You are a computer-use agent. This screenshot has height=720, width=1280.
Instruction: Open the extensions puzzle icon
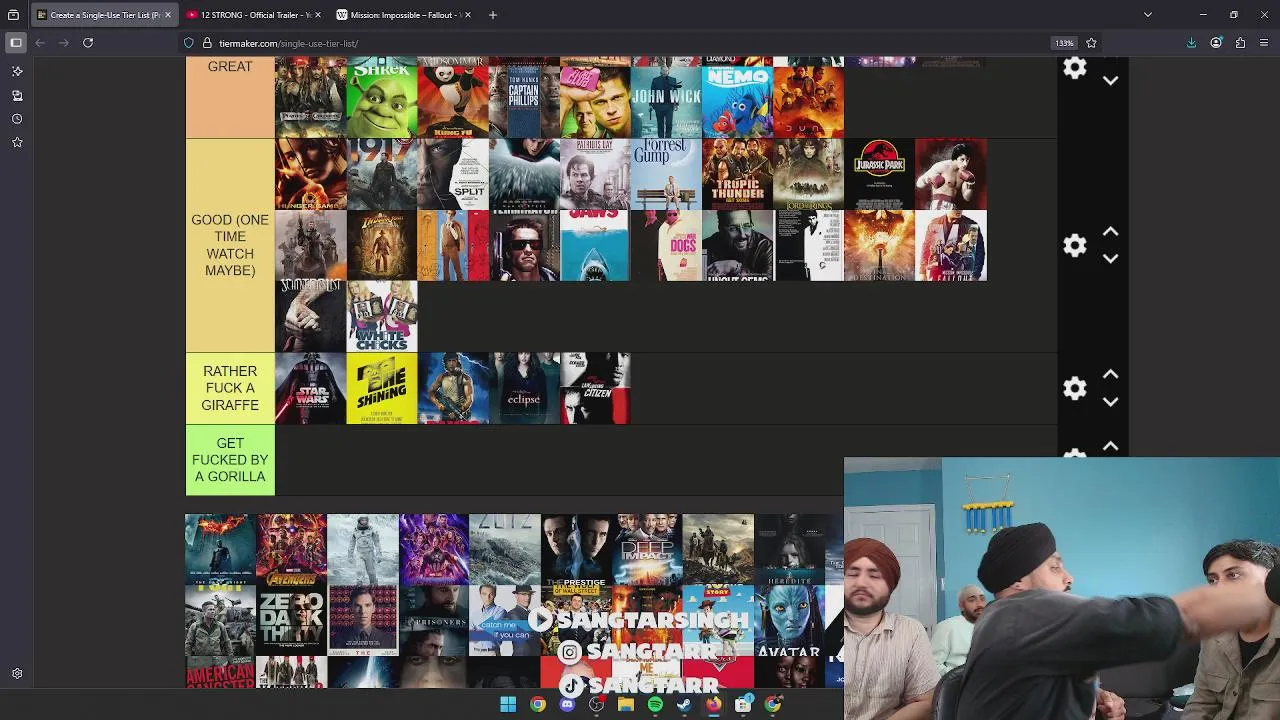1240,43
